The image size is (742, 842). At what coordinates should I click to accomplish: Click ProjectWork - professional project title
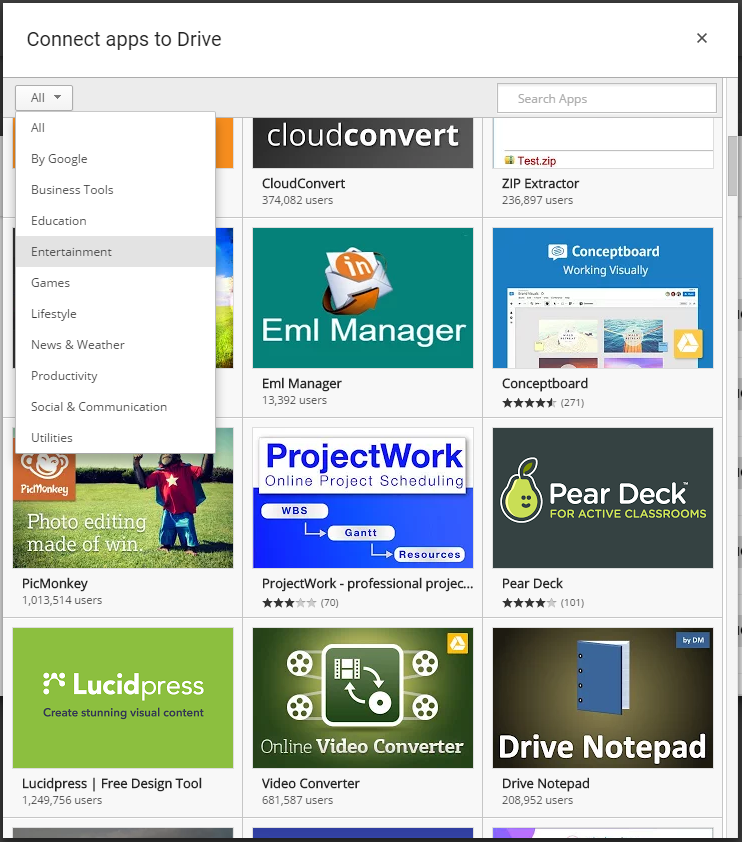[x=368, y=584]
